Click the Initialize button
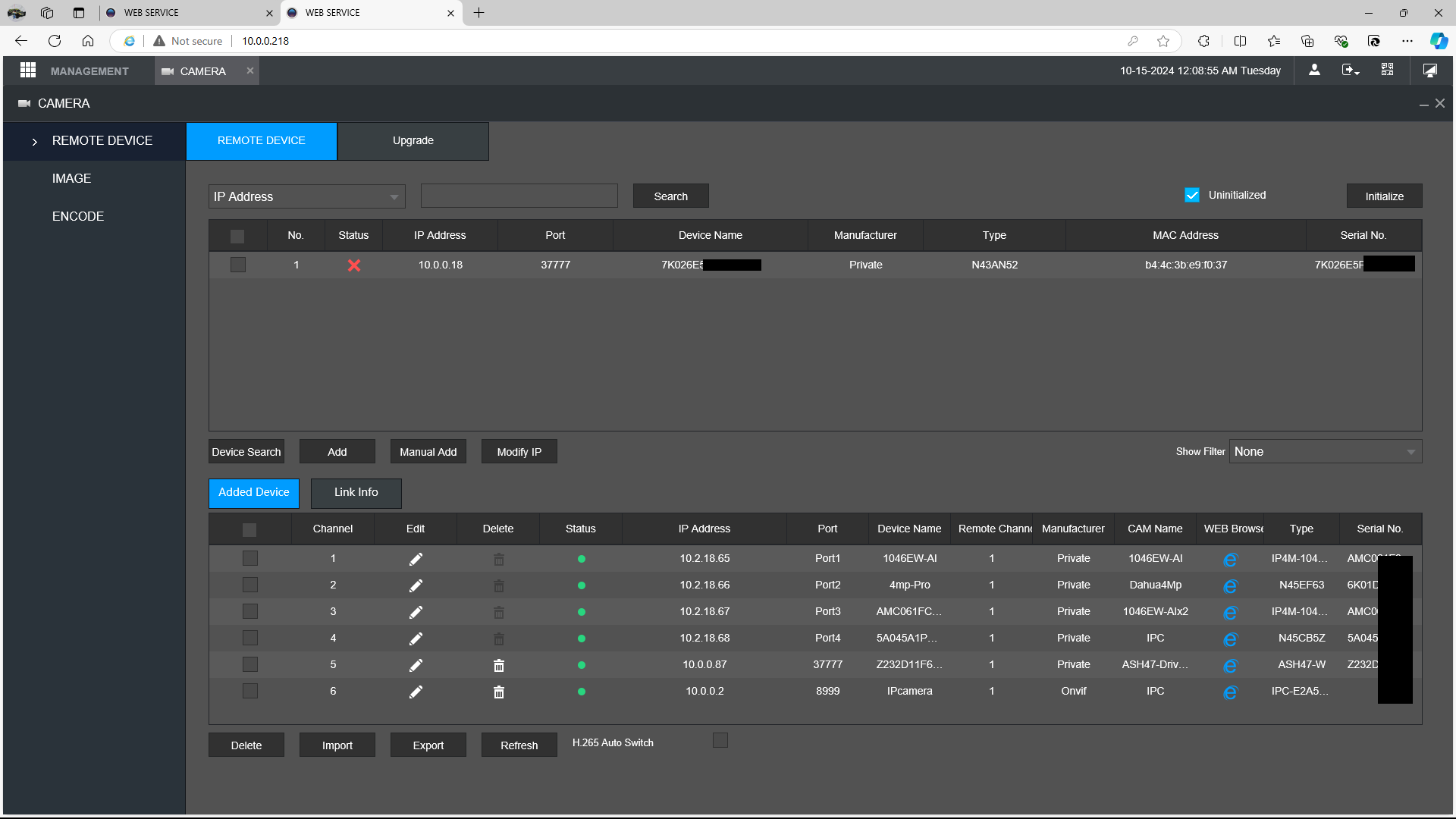The height and width of the screenshot is (819, 1456). [1385, 196]
